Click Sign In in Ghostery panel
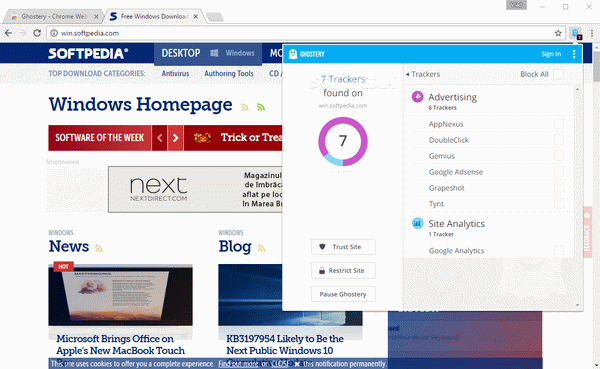The width and height of the screenshot is (600, 369). pyautogui.click(x=551, y=54)
